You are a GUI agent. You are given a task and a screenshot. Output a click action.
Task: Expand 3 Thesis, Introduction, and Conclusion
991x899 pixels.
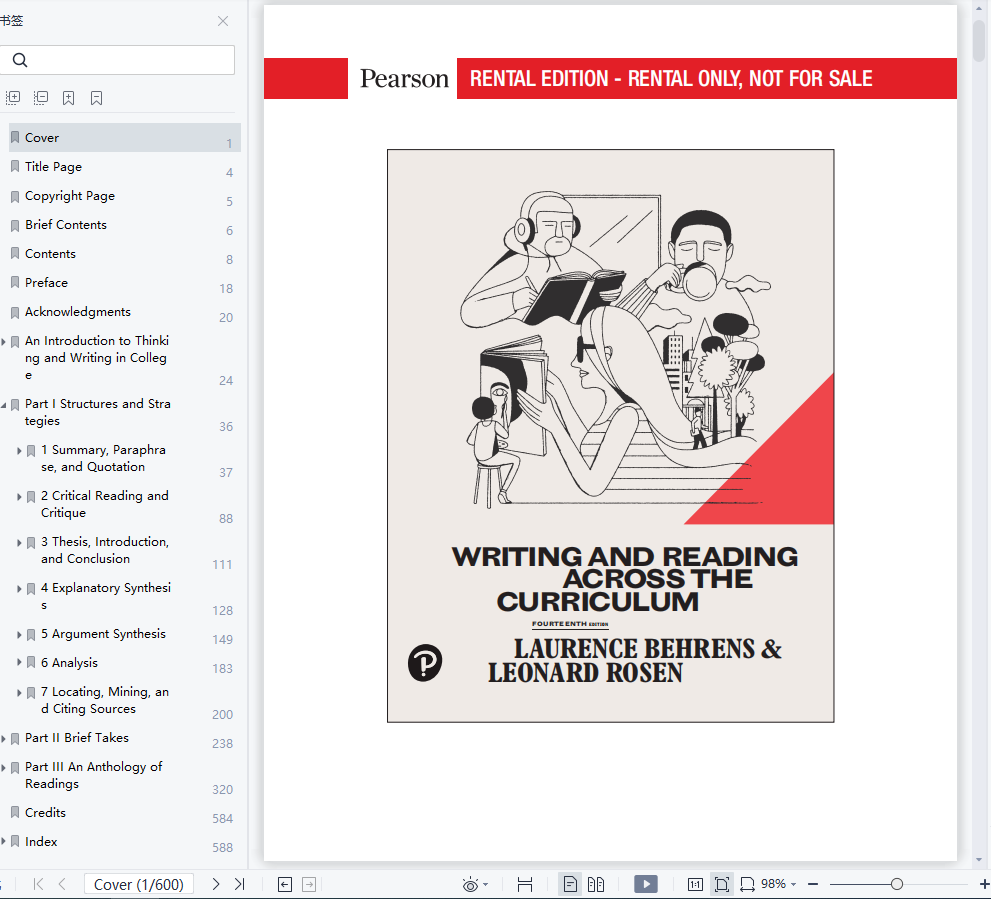pos(19,543)
